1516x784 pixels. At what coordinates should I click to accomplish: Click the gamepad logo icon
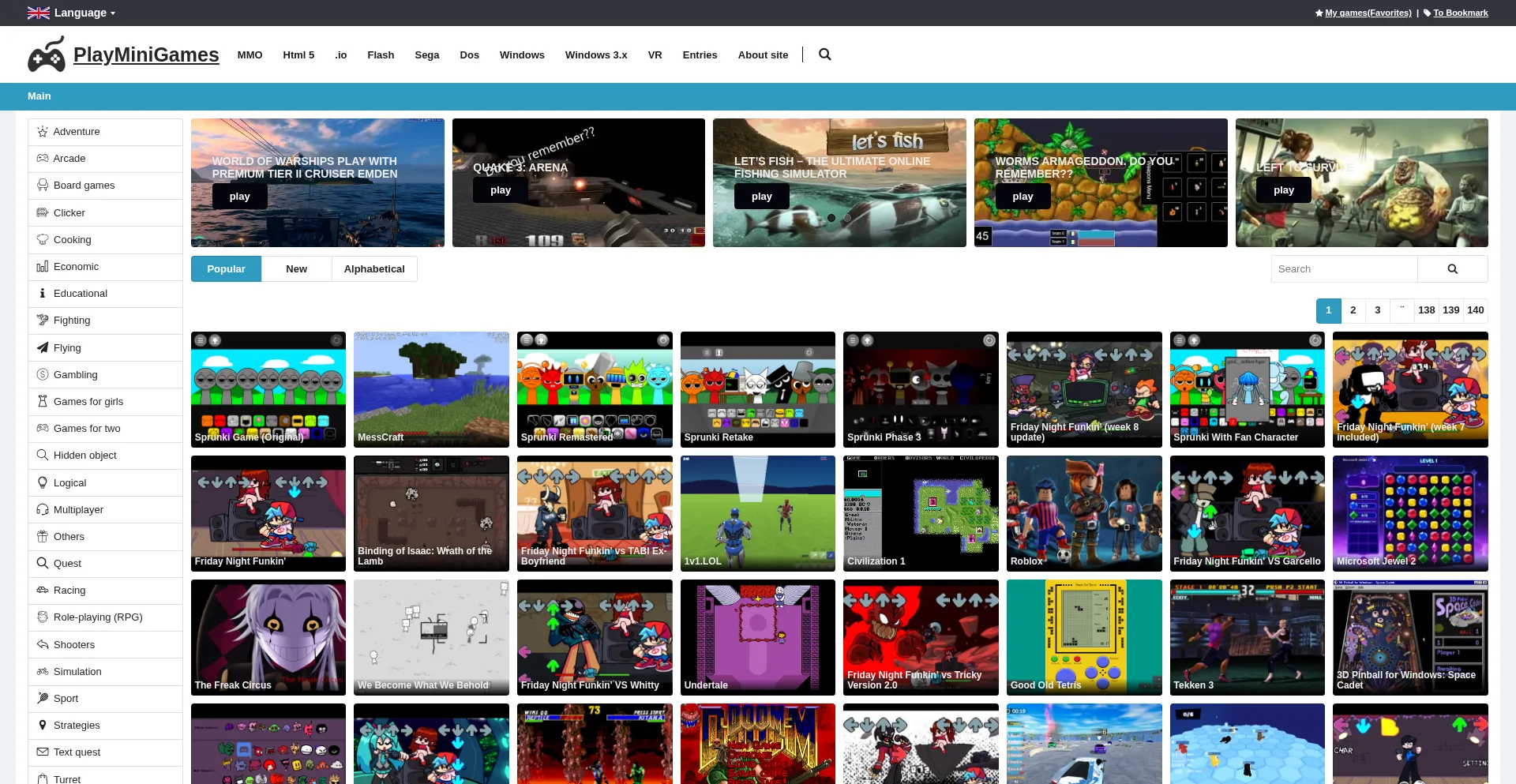[x=47, y=54]
